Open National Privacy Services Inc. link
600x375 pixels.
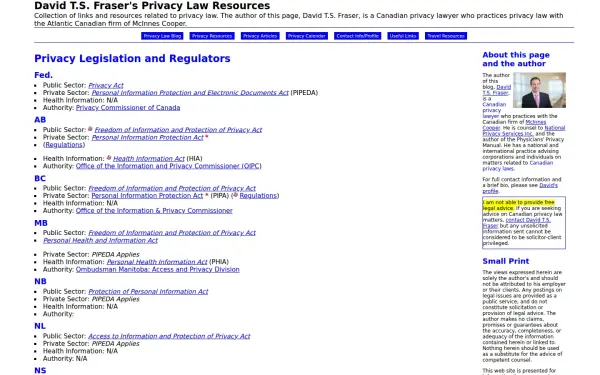523,131
